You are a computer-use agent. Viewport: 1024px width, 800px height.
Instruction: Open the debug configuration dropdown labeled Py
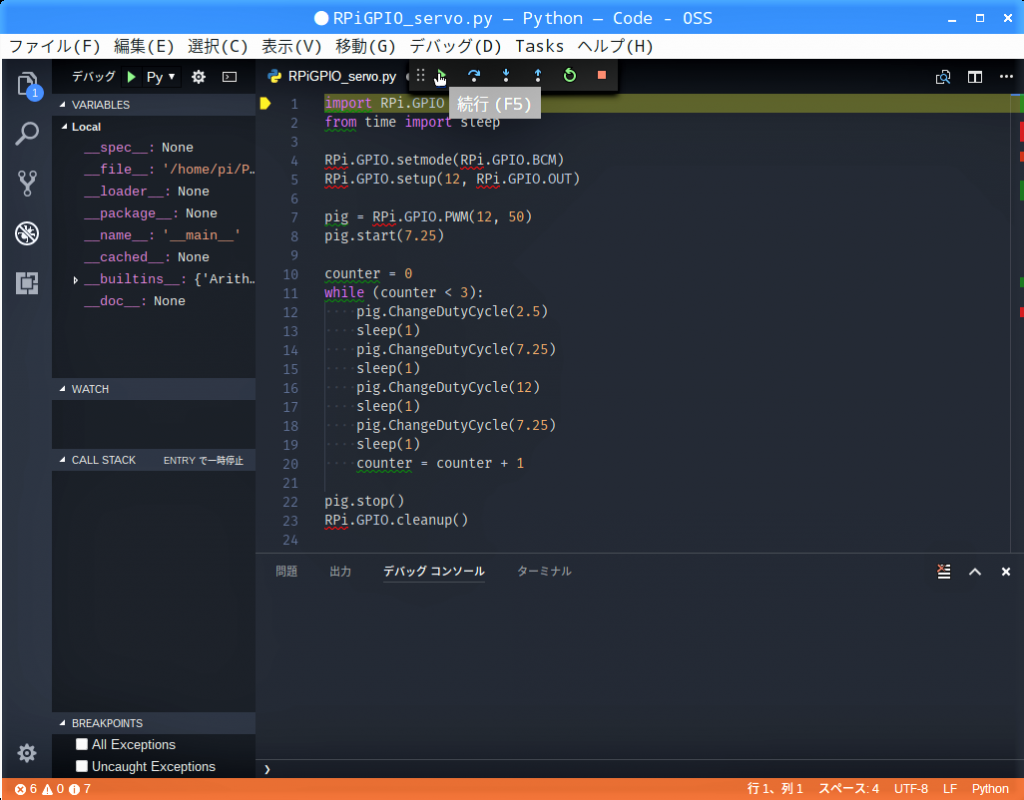(161, 77)
